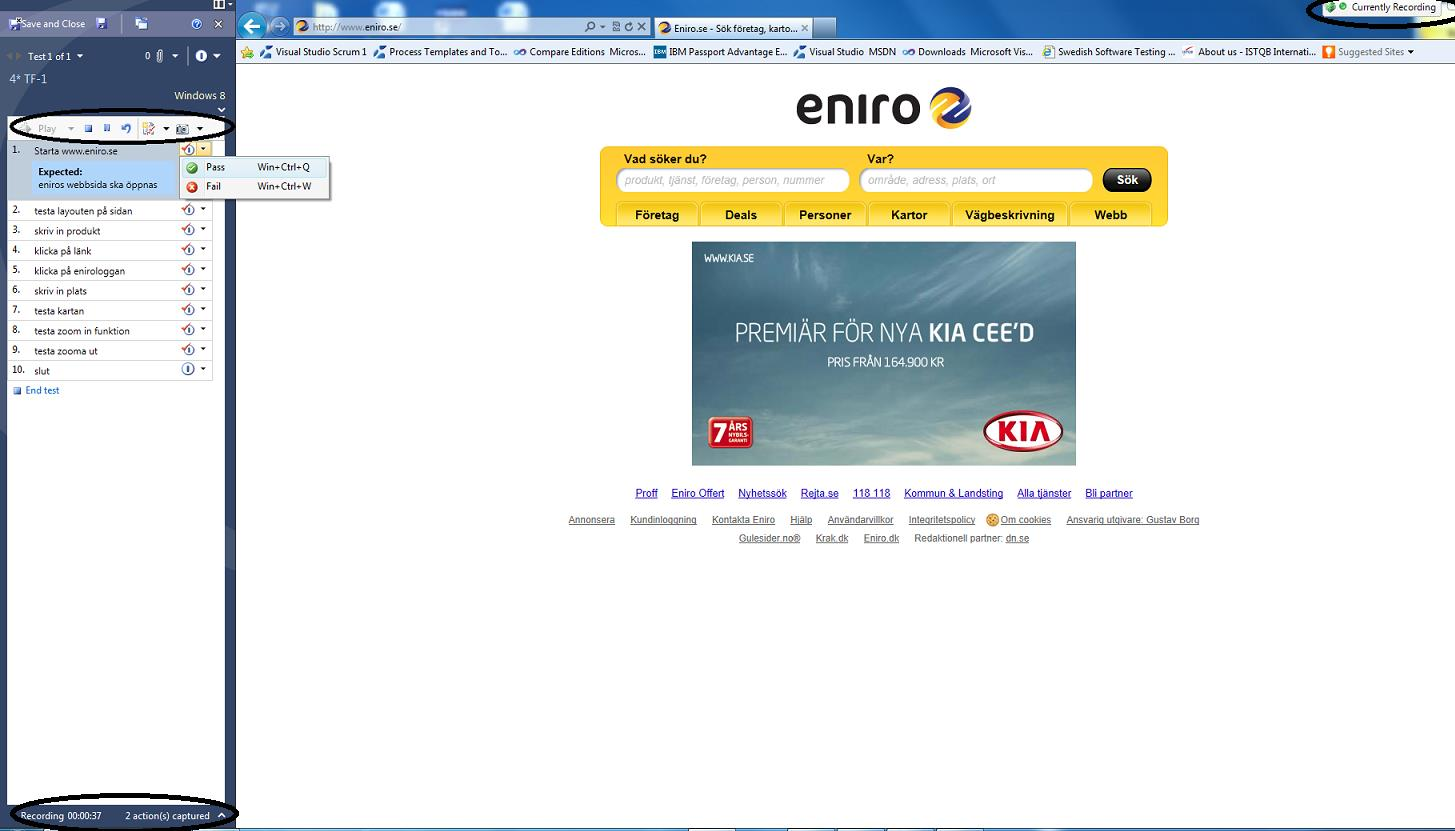Click the 'Var?' location field

coord(976,180)
